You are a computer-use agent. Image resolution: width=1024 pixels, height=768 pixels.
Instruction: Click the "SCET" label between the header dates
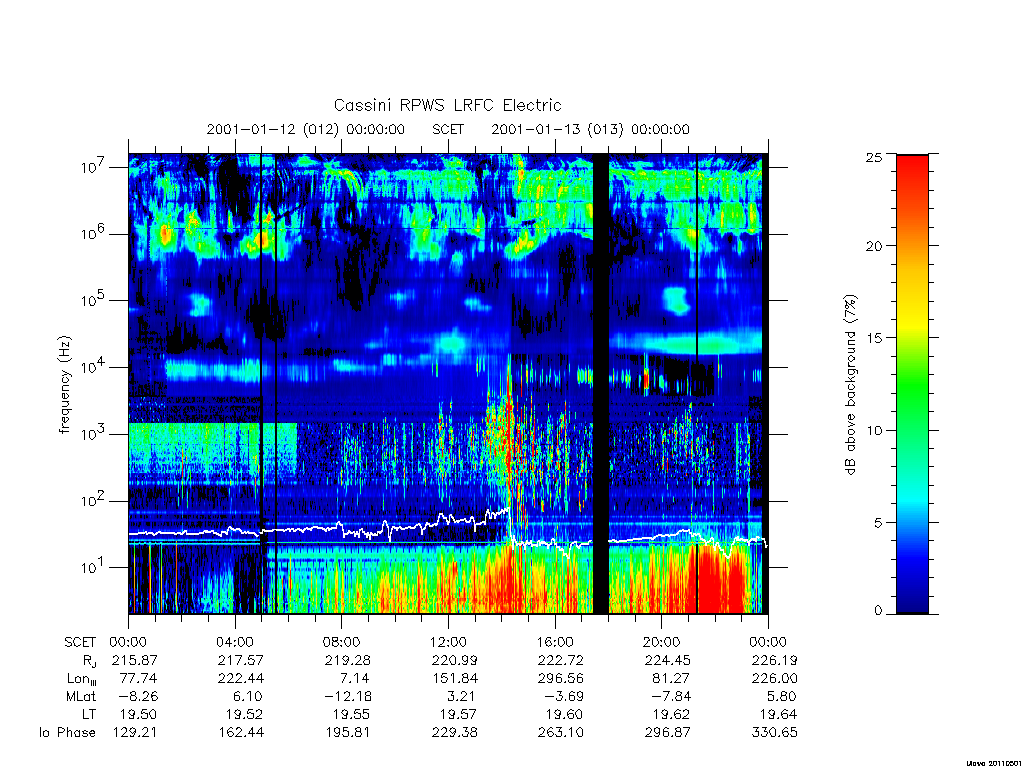click(x=448, y=129)
